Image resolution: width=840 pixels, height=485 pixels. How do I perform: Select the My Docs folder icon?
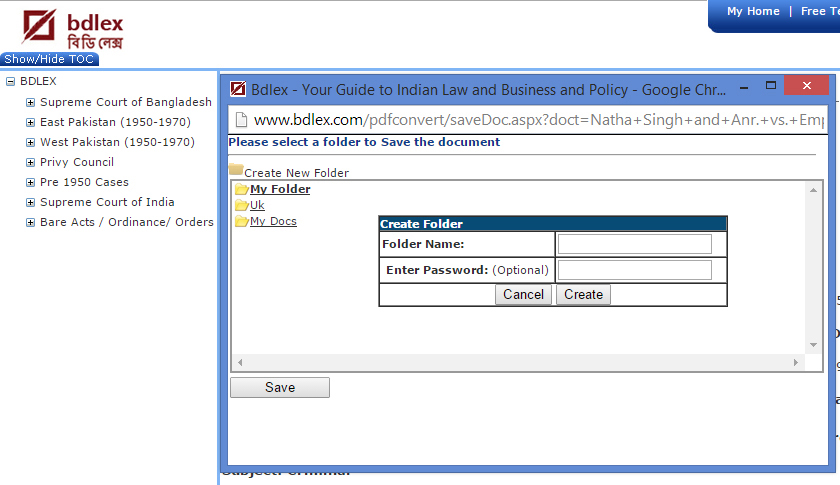point(242,221)
